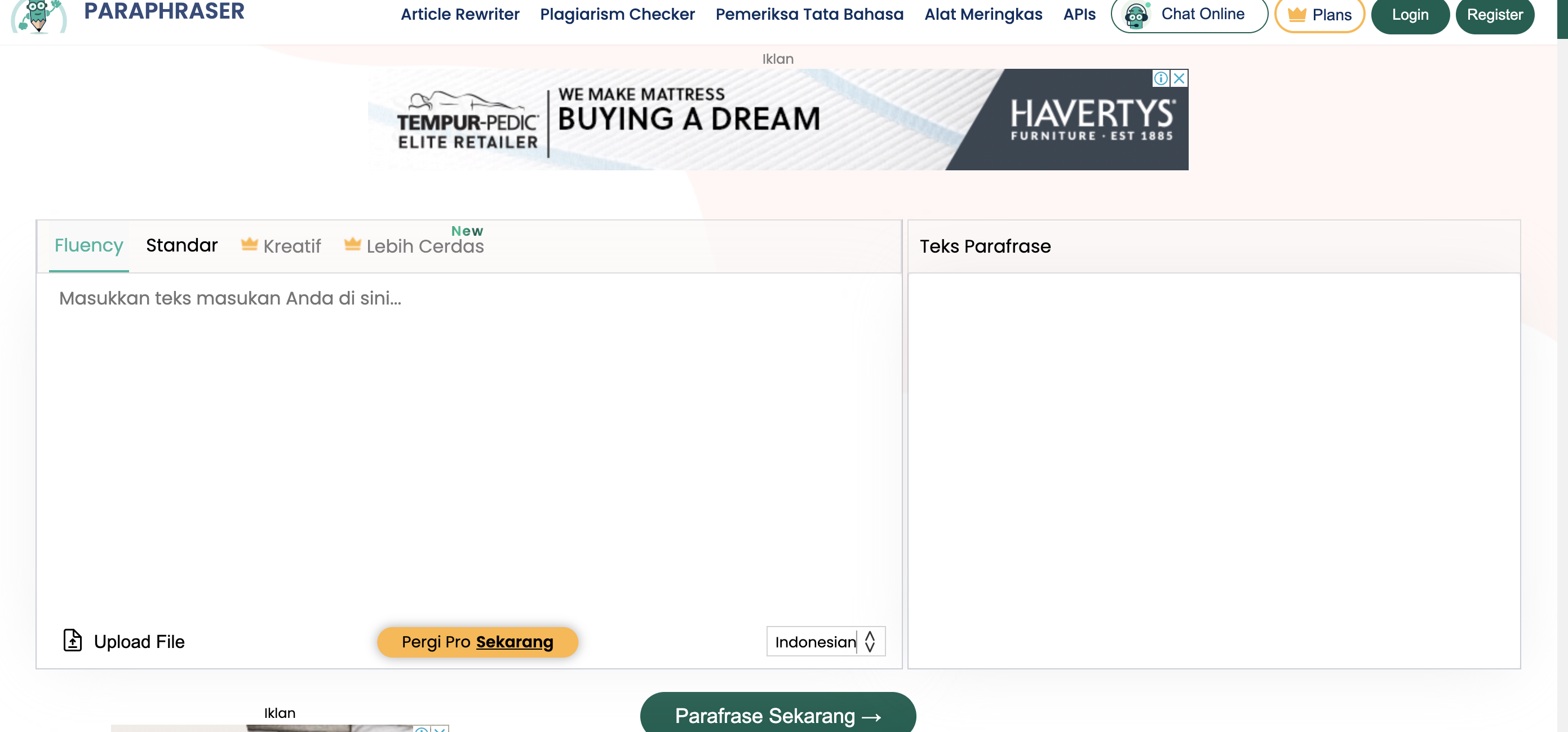Click the ad info icon on banner
This screenshot has height=732, width=1568.
(x=1161, y=78)
